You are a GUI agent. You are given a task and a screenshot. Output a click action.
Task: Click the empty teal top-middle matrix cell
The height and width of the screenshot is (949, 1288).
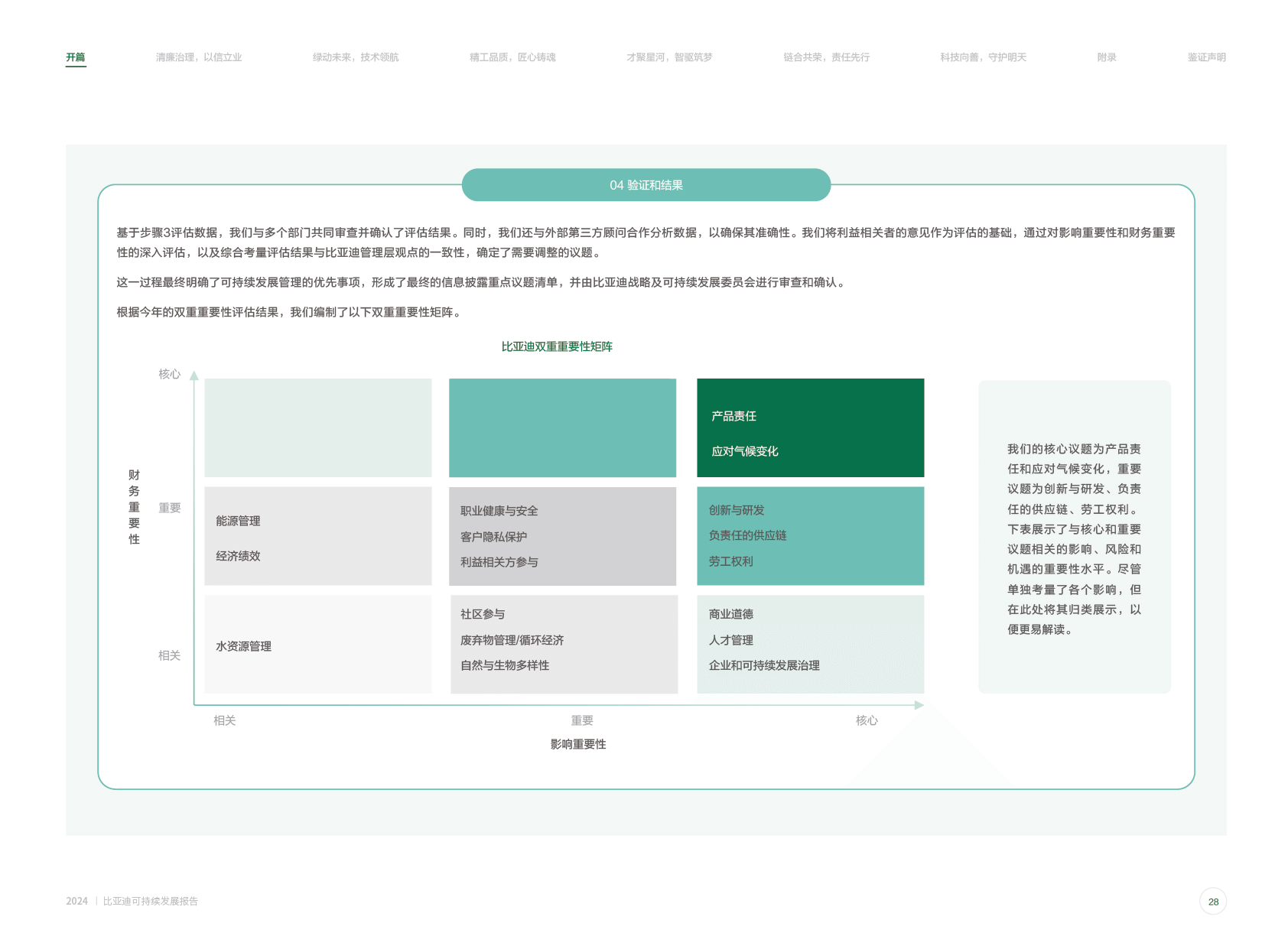pyautogui.click(x=562, y=427)
